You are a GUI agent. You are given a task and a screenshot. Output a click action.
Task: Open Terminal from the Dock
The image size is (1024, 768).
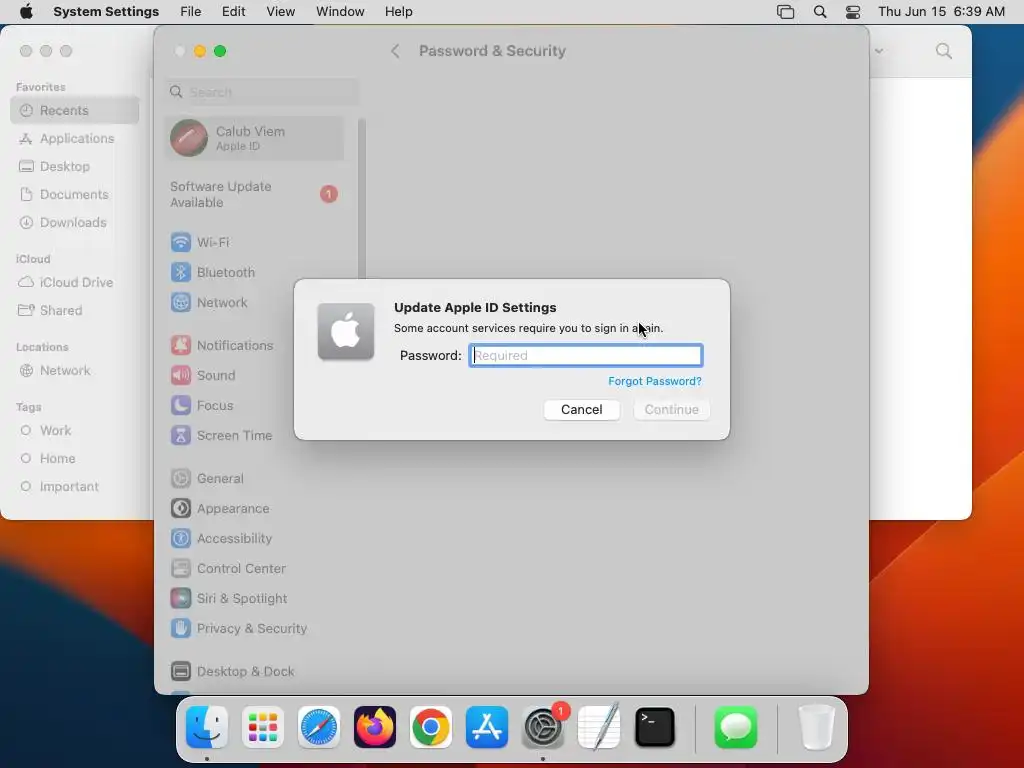tap(654, 727)
